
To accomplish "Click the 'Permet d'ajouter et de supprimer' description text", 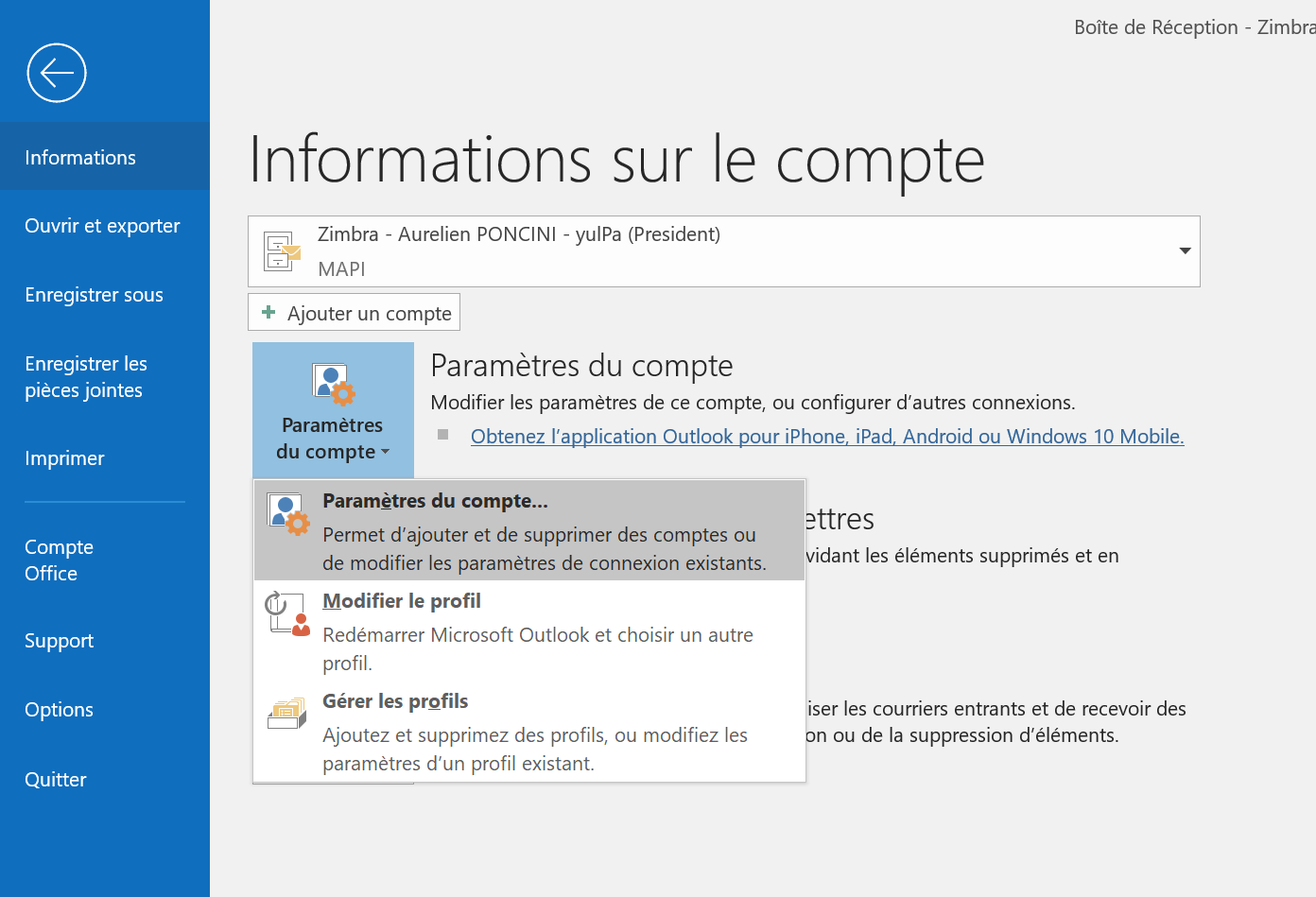I will [x=544, y=548].
